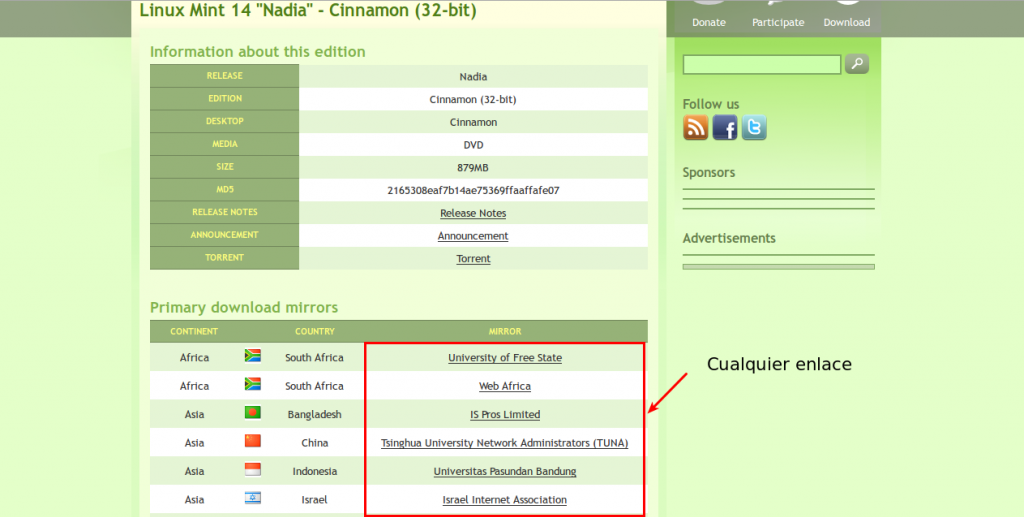
Task: Click the COUNTRY column header
Action: point(315,332)
